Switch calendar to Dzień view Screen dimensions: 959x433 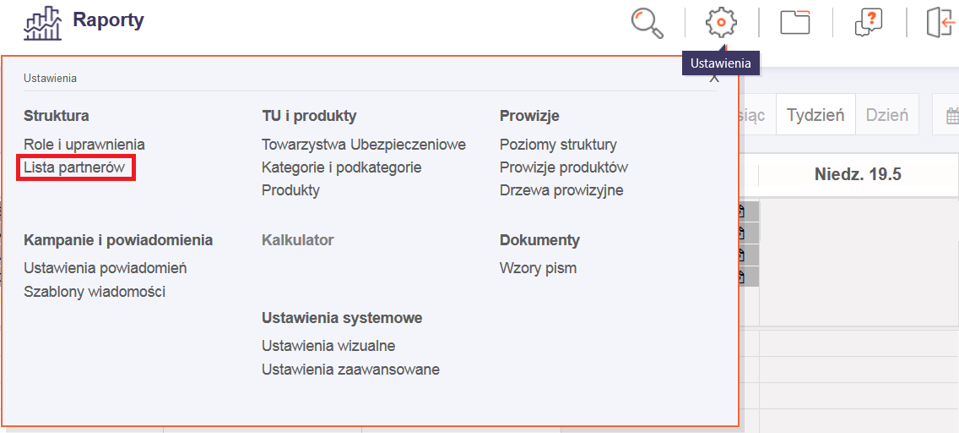(886, 114)
